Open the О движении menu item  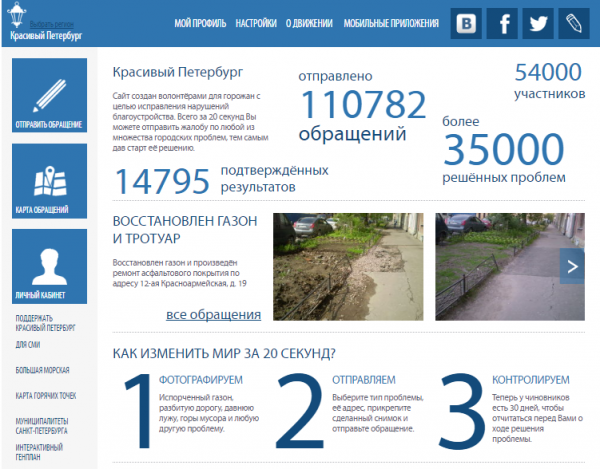(x=309, y=23)
